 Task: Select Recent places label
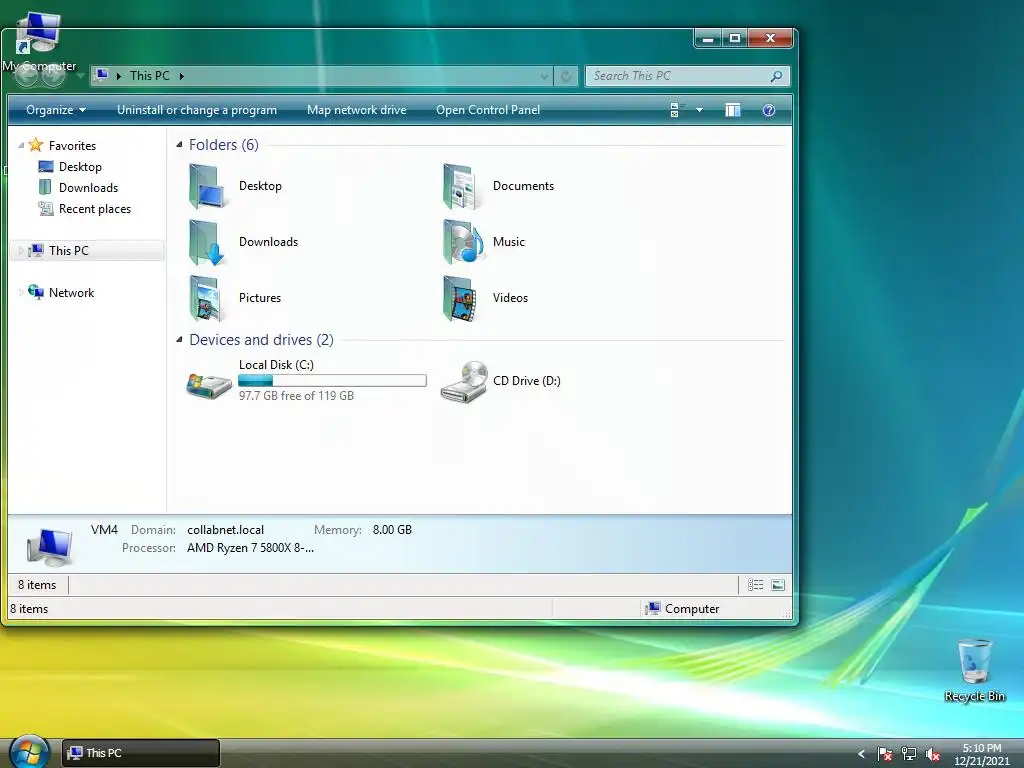95,208
